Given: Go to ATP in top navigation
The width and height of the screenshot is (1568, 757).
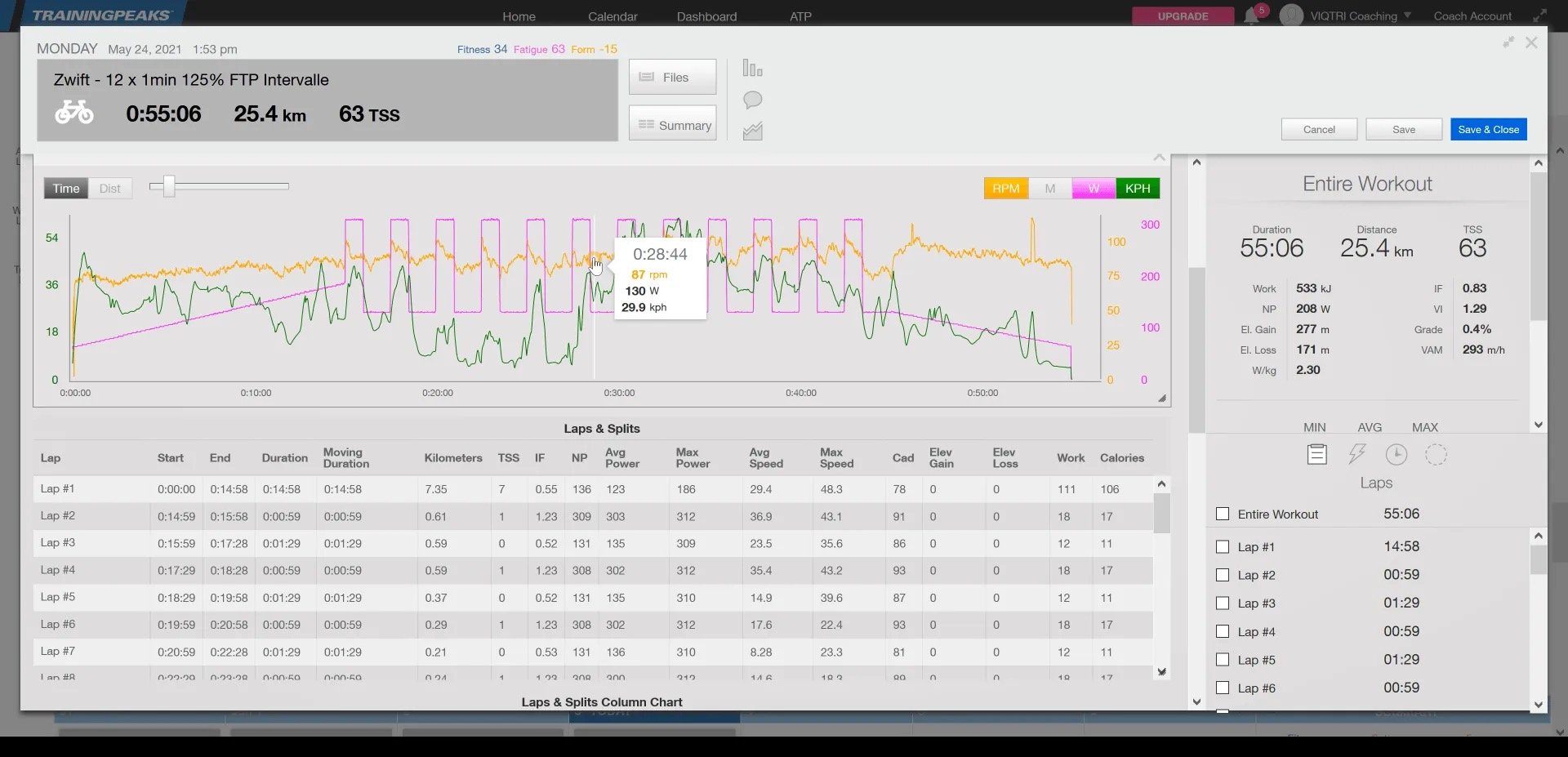Looking at the screenshot, I should tap(800, 16).
